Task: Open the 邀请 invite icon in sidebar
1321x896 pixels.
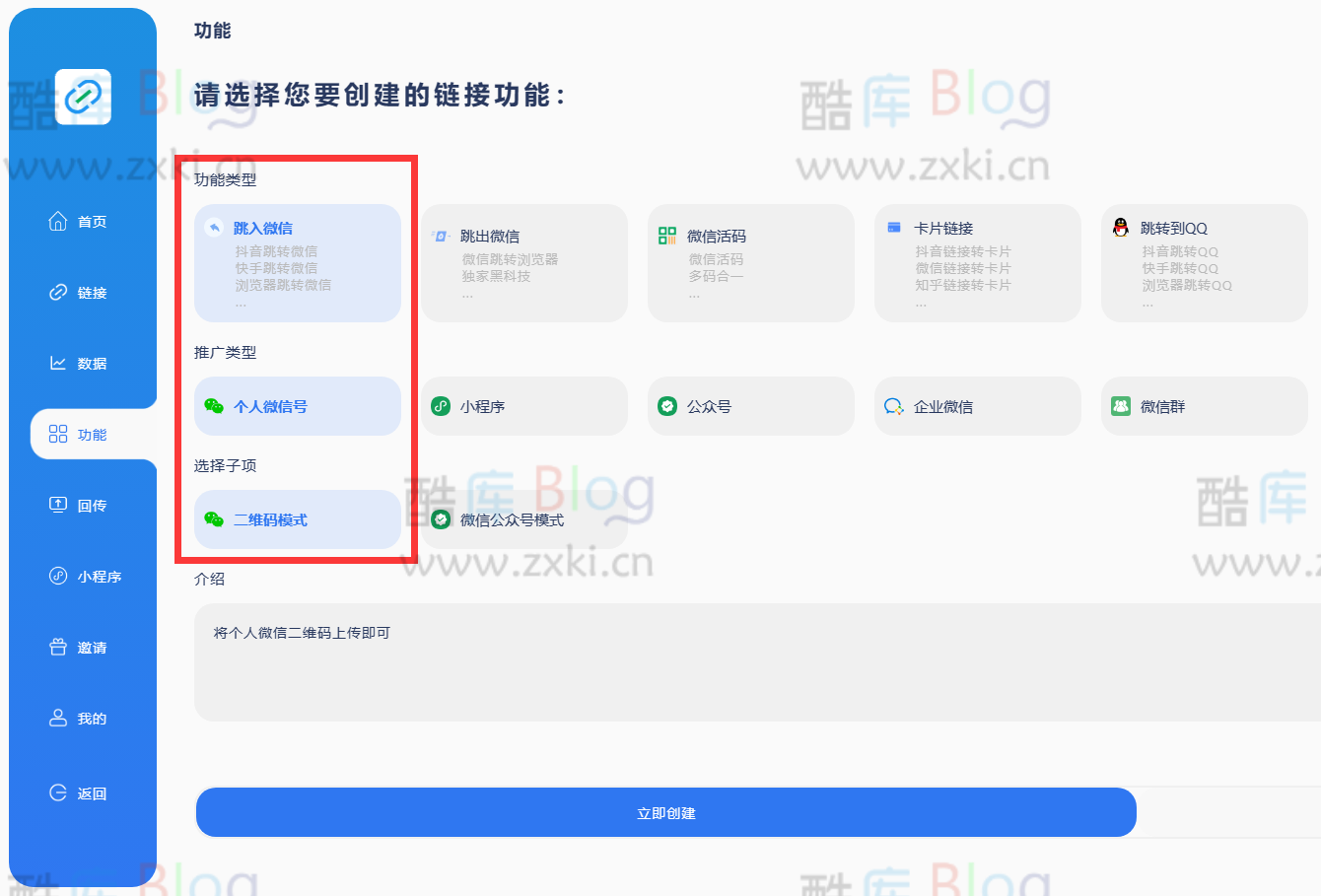Action: click(82, 647)
